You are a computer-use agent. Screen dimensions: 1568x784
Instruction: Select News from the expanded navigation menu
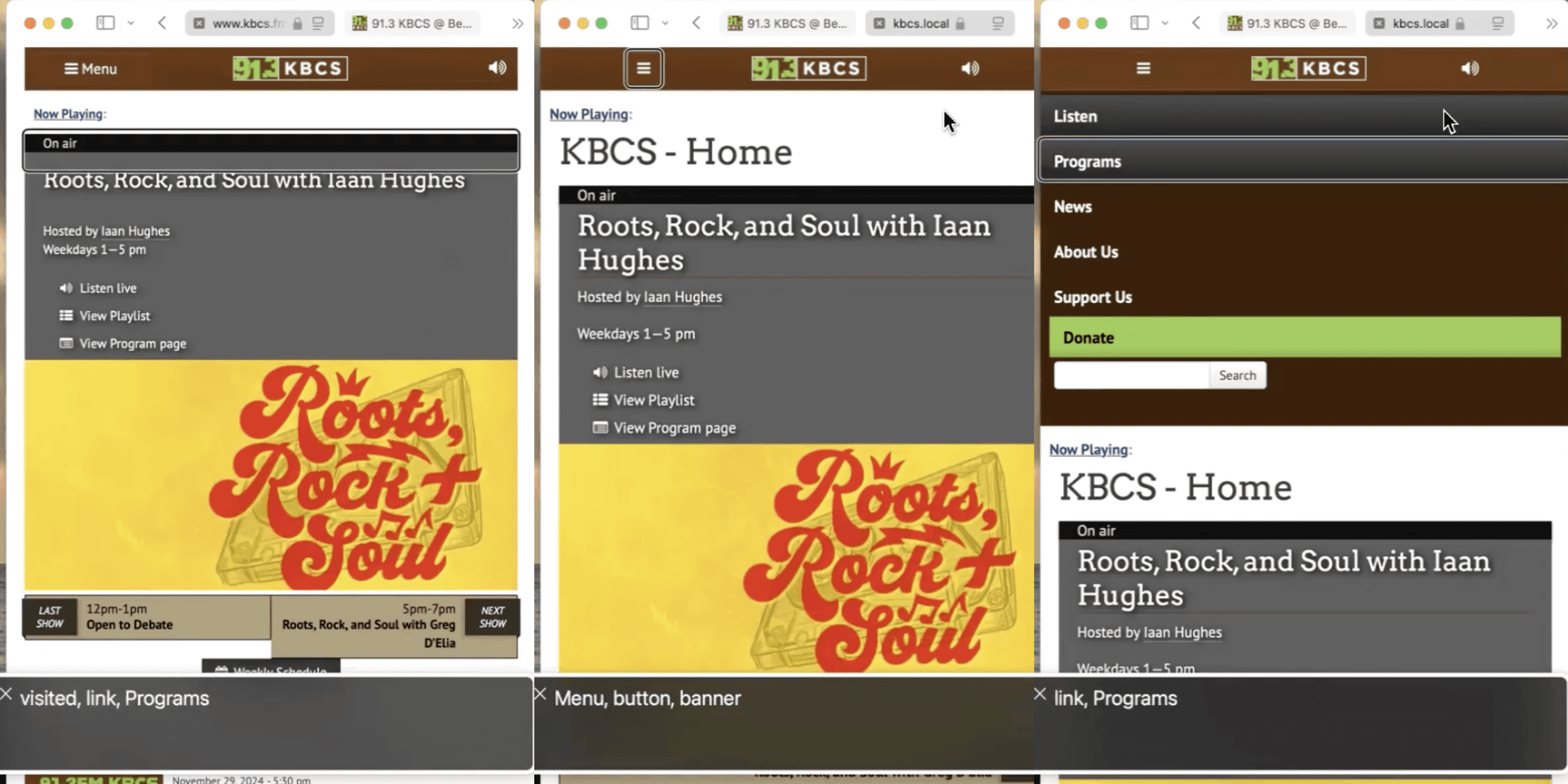1073,206
